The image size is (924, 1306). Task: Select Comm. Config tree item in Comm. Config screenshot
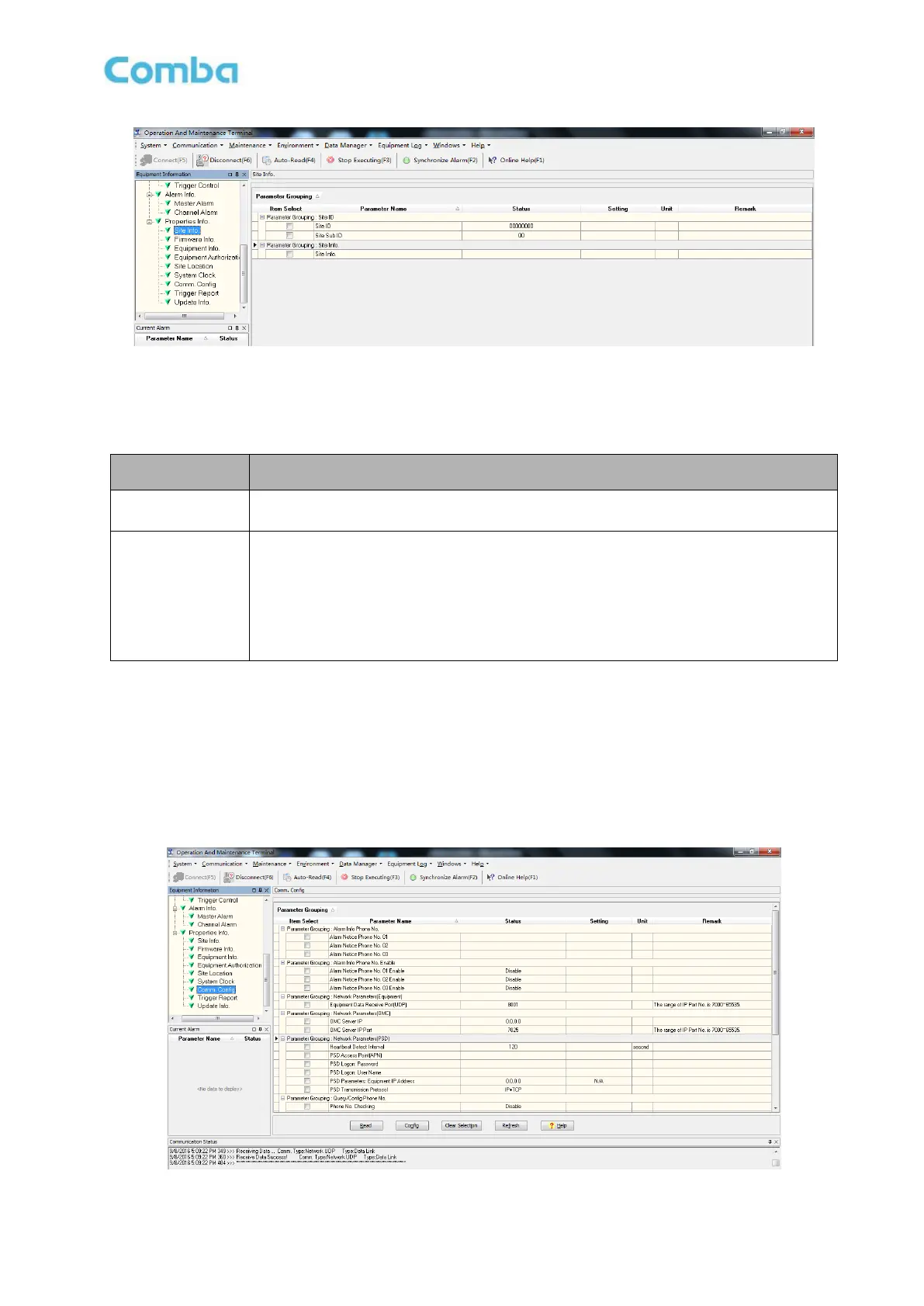click(x=216, y=989)
